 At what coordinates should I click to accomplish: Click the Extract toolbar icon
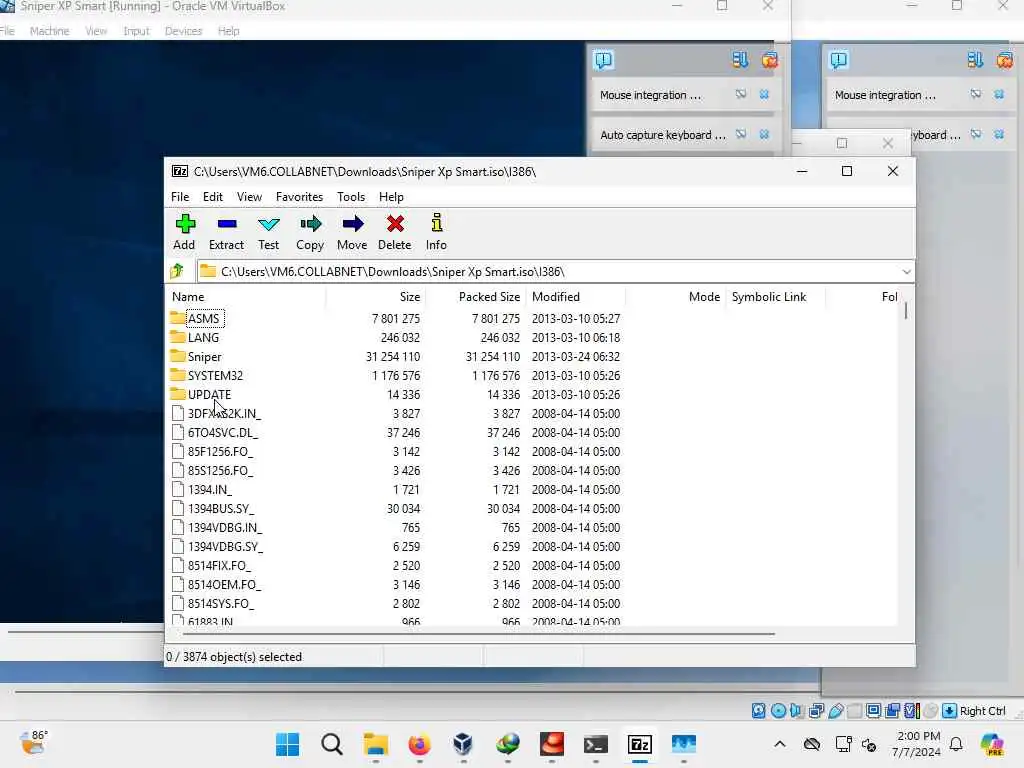(227, 224)
